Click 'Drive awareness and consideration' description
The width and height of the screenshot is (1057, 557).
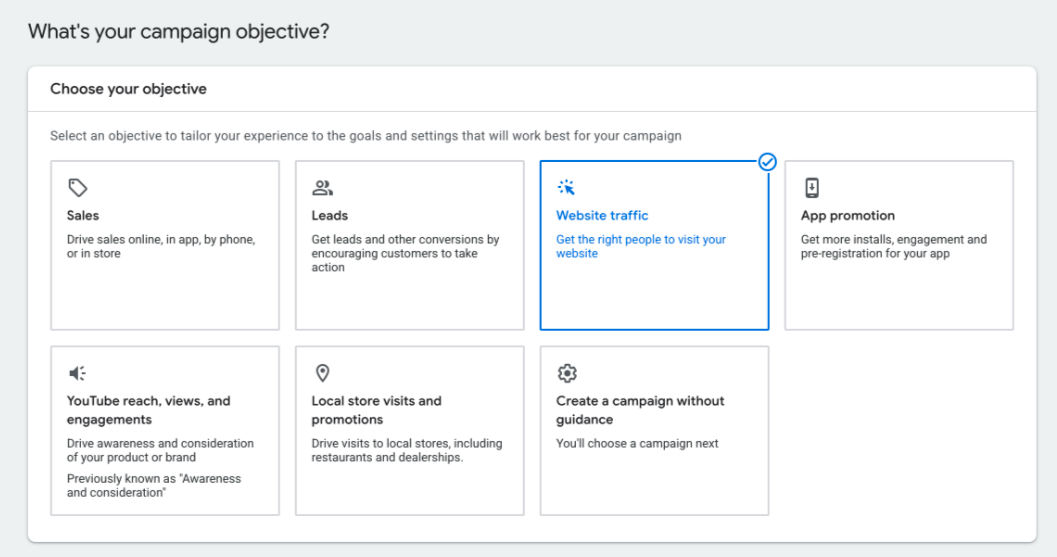pyautogui.click(x=160, y=450)
